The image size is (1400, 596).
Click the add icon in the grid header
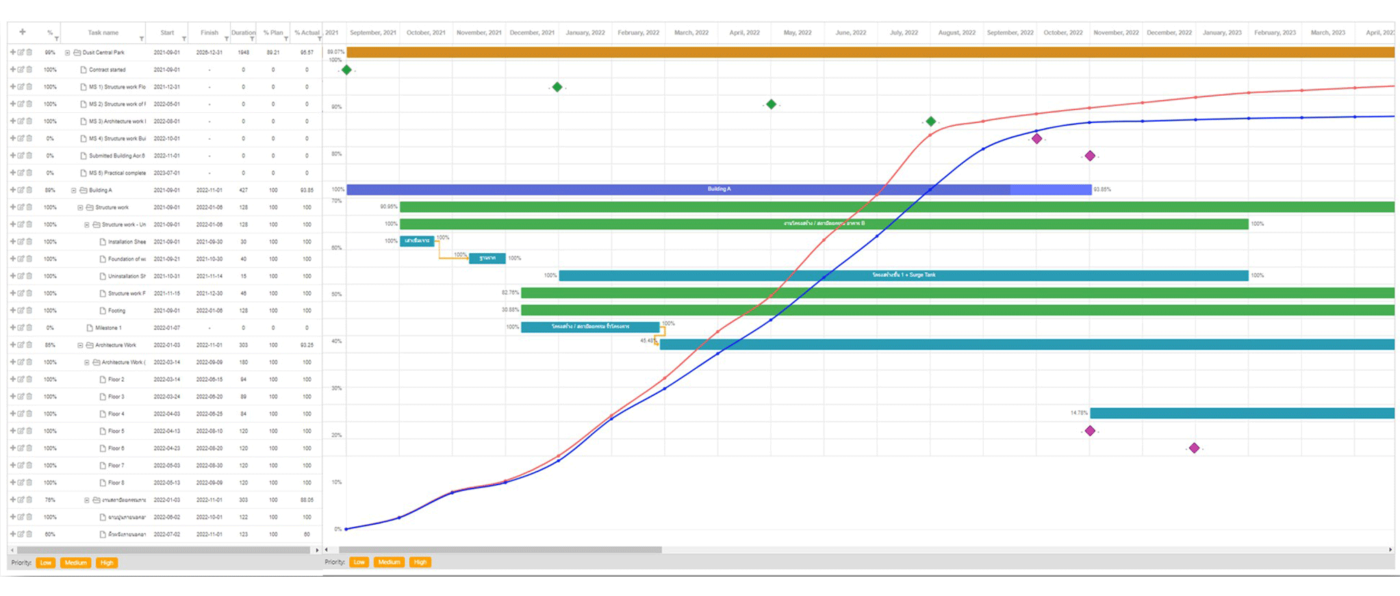[x=22, y=32]
